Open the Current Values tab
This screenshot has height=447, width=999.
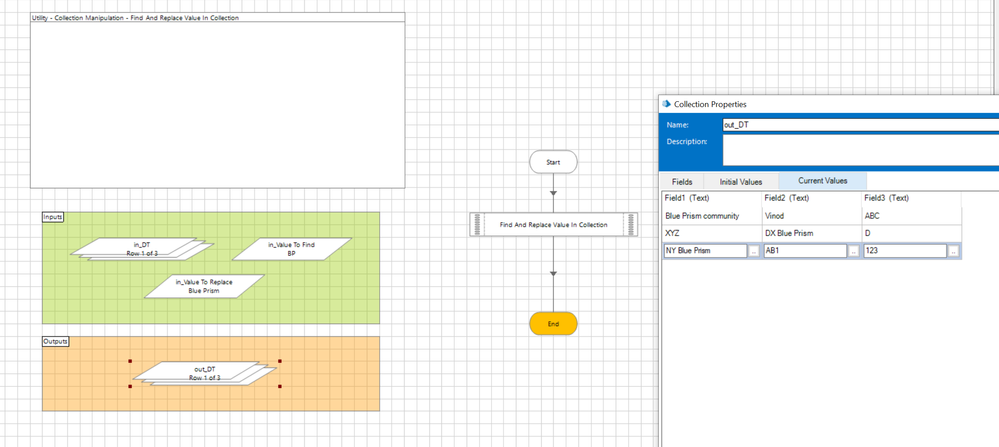(822, 181)
